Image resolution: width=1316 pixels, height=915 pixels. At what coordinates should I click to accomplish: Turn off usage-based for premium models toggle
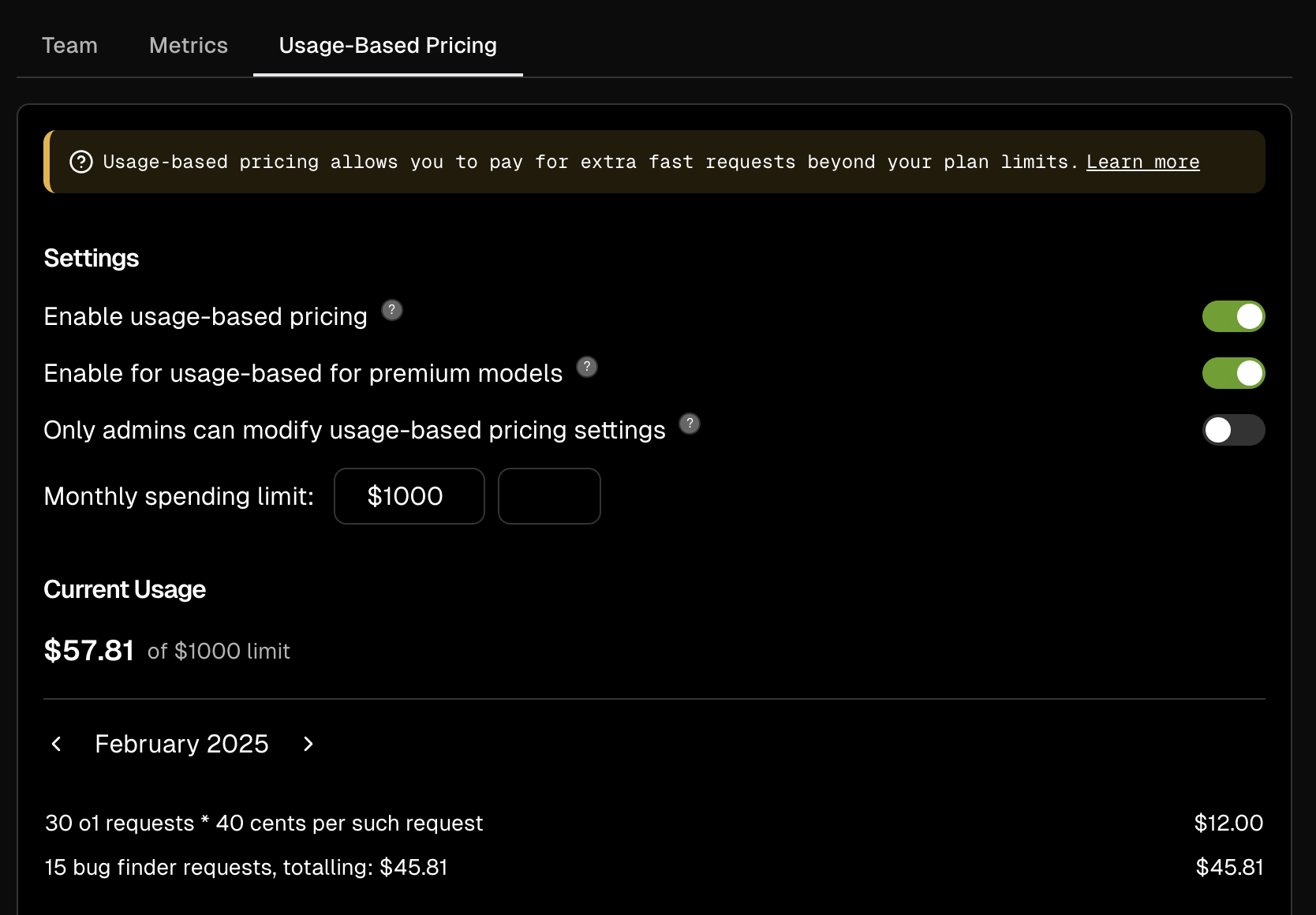[1233, 373]
